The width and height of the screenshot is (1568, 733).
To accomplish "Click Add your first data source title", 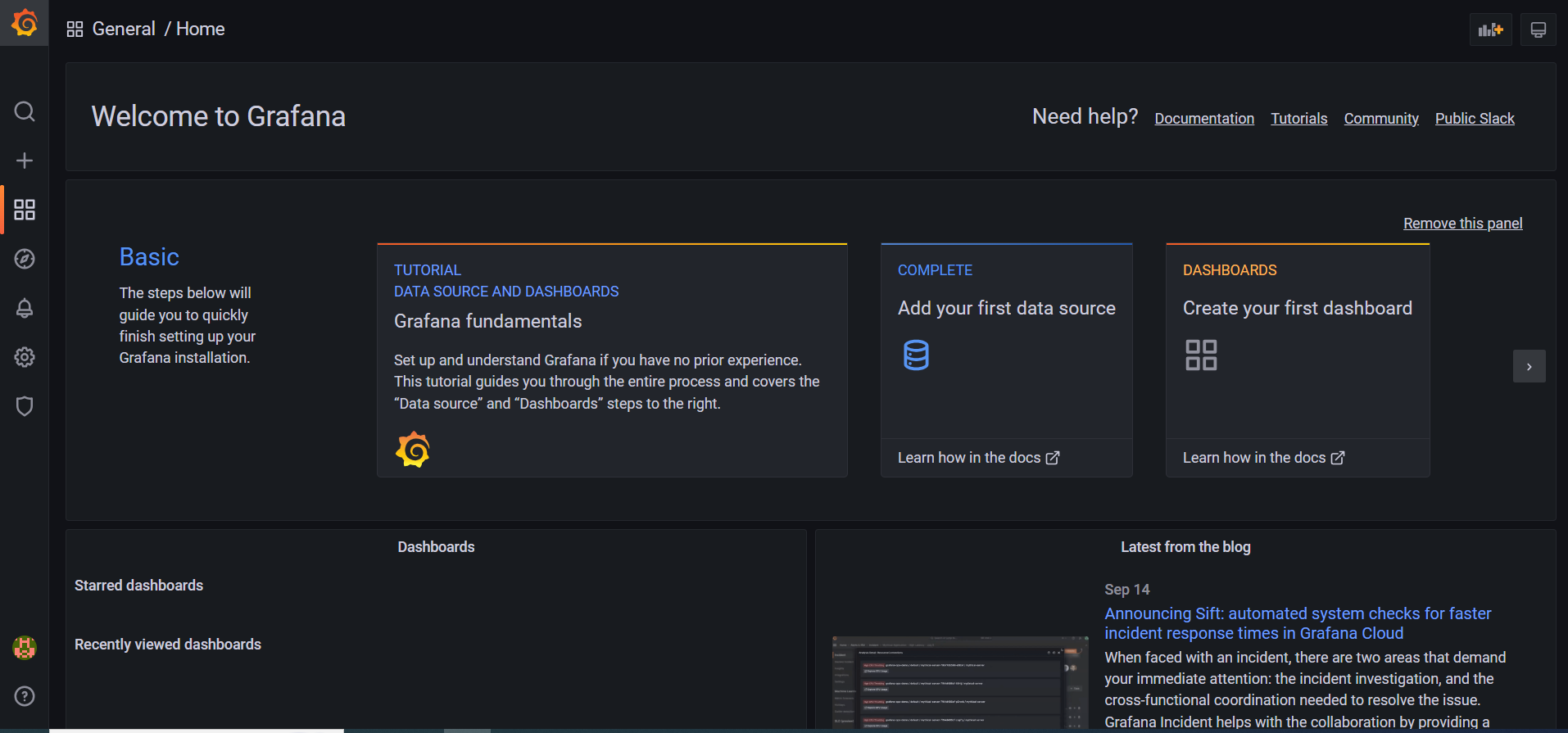I will pos(1007,308).
